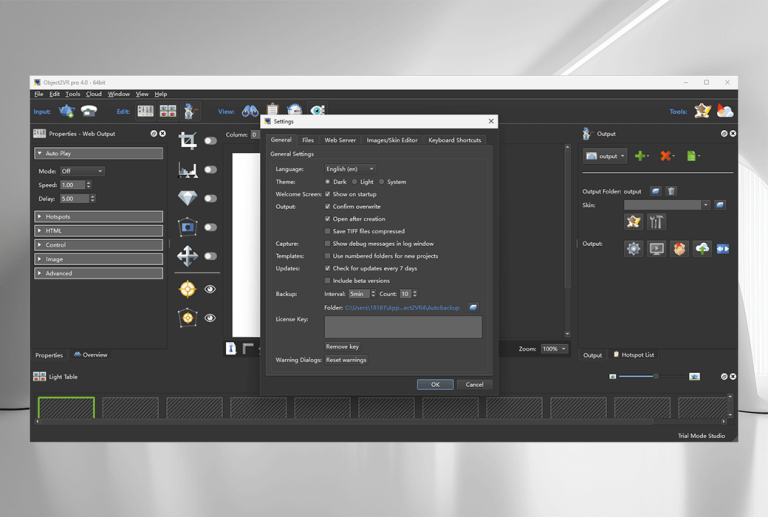Open the binoculars viewer icon
The image size is (768, 517).
coord(250,111)
